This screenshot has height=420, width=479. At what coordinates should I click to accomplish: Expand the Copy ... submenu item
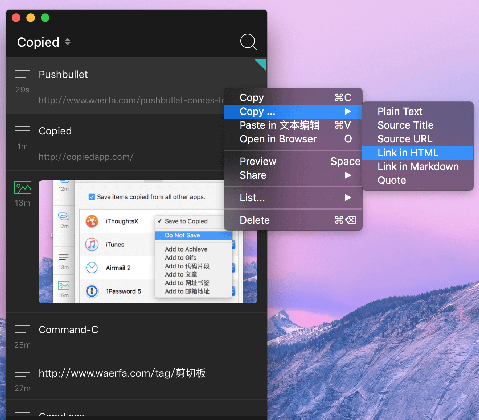point(293,112)
